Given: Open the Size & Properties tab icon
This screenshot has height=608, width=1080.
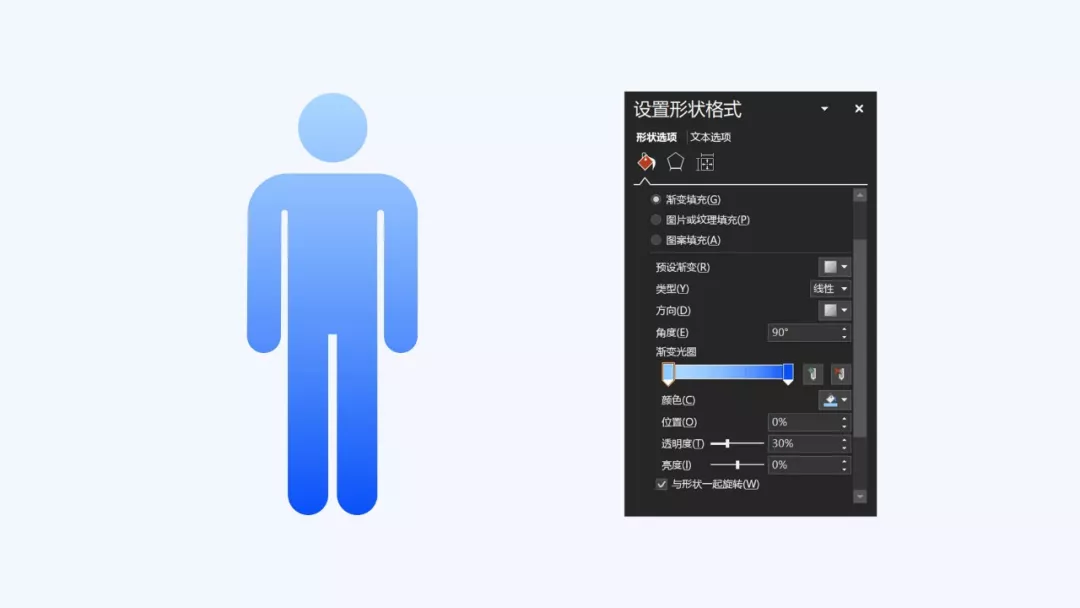Looking at the screenshot, I should click(x=705, y=163).
